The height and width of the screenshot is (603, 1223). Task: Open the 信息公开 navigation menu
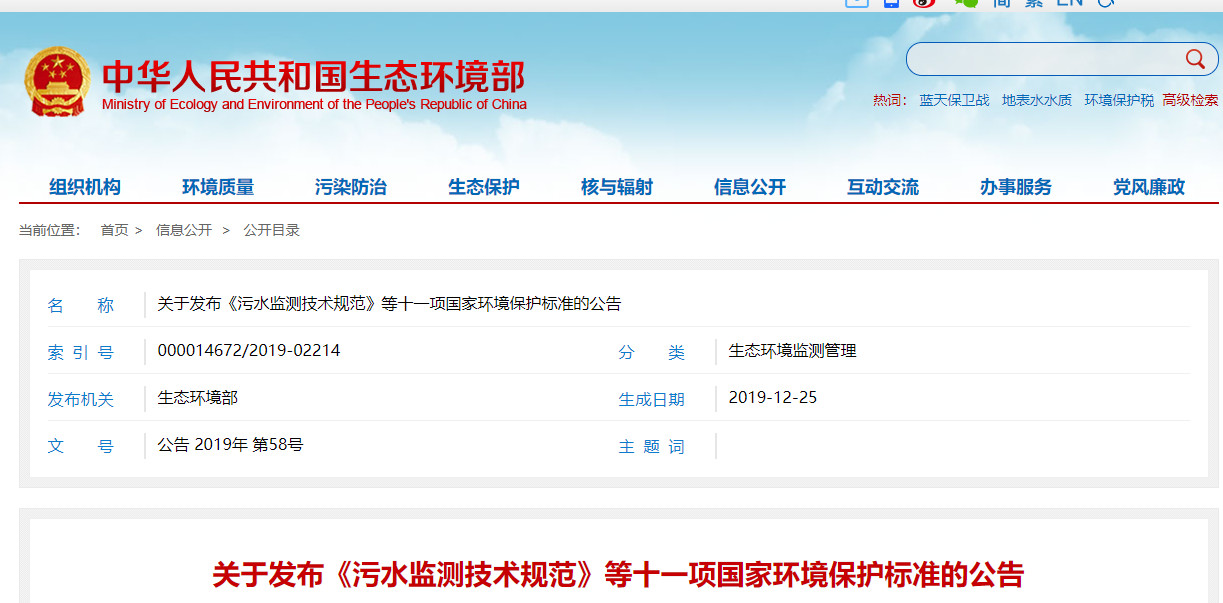[x=749, y=186]
